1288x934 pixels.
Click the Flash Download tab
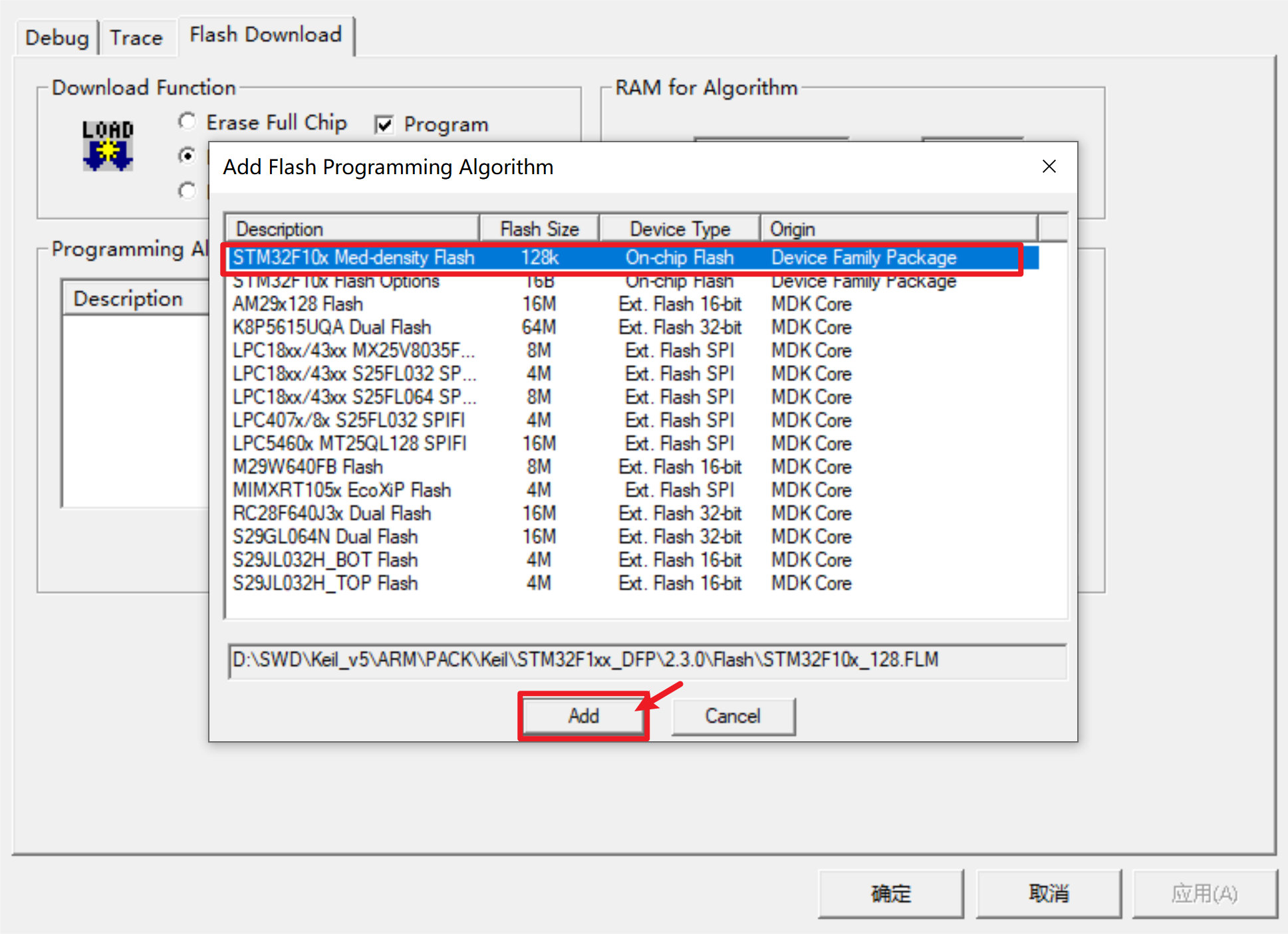[x=265, y=35]
